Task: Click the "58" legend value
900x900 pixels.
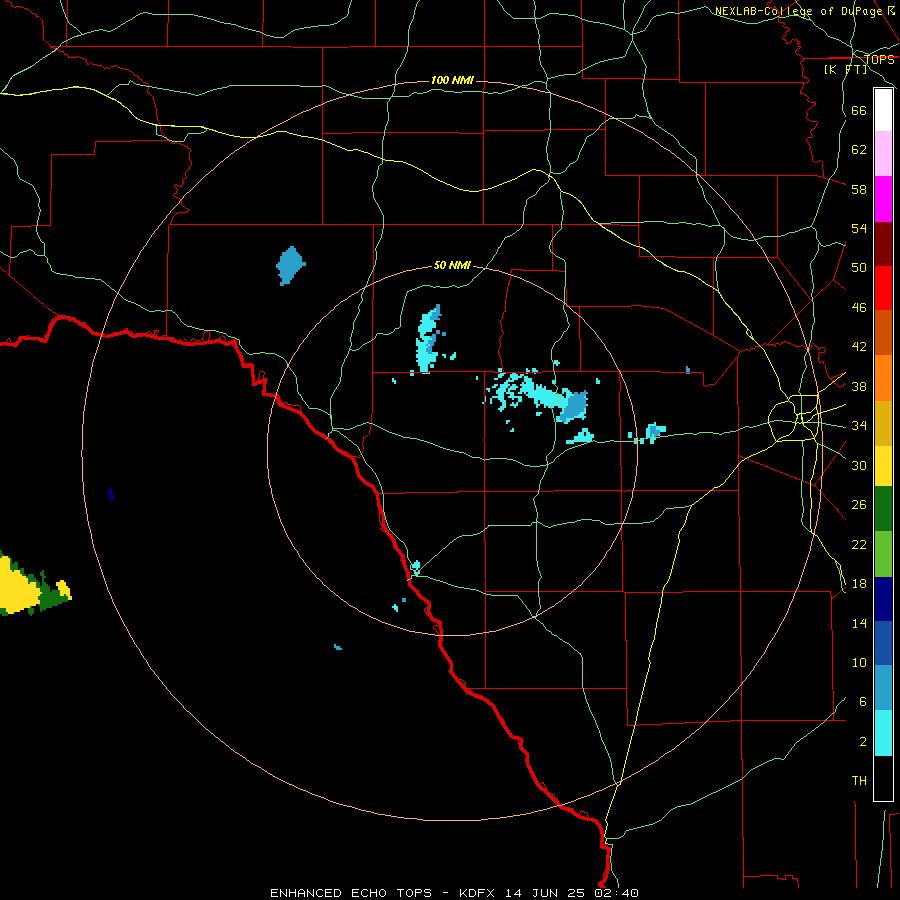Action: pos(859,189)
